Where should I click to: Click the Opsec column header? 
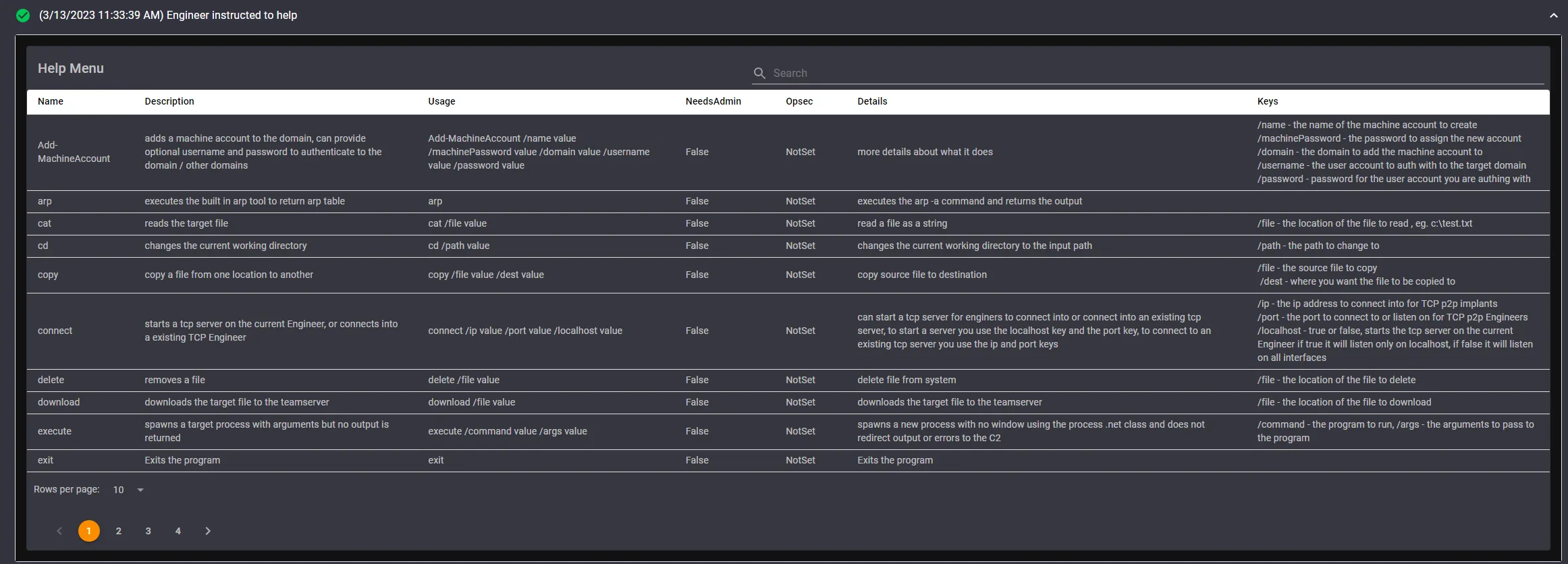[x=799, y=101]
